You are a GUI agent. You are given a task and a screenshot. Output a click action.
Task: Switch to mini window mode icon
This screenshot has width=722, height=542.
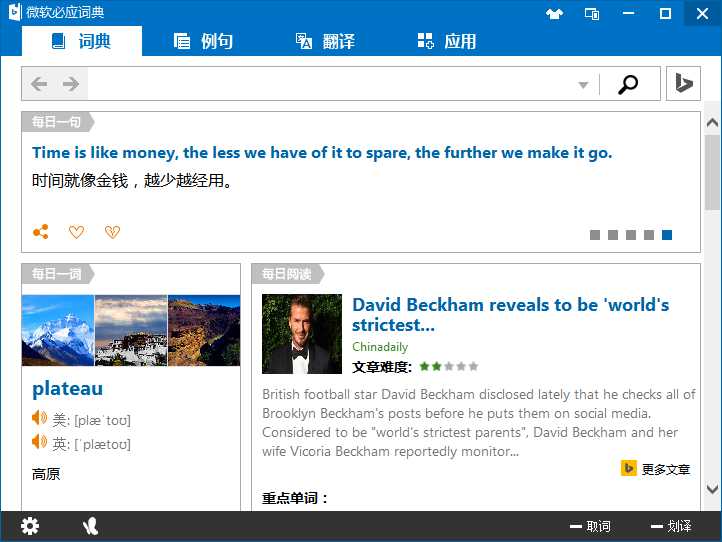pyautogui.click(x=592, y=14)
